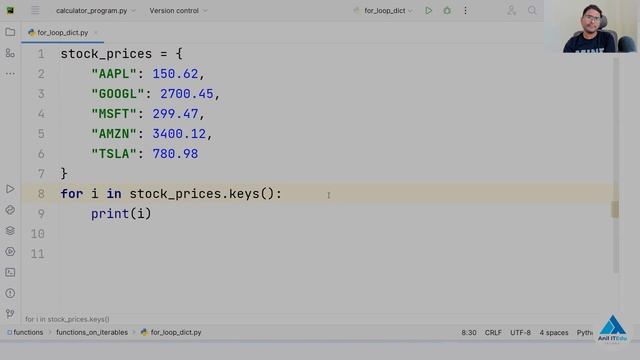
Task: Open the Layers tool window icon
Action: pos(10,231)
